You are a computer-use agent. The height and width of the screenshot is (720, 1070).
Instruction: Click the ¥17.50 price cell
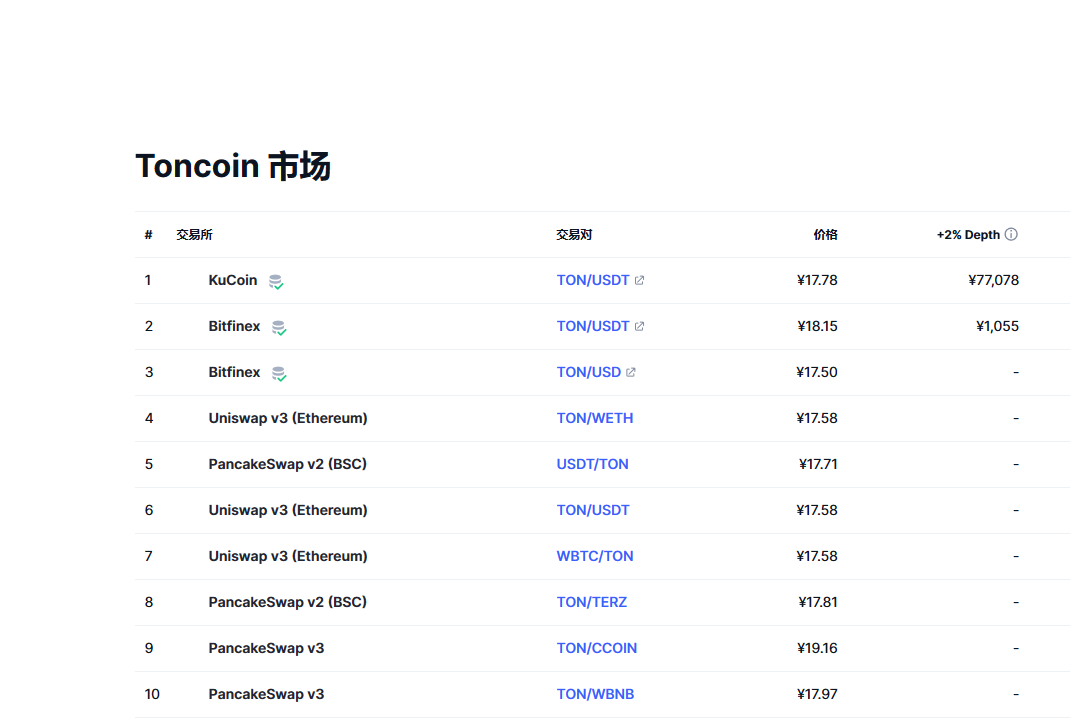point(817,372)
